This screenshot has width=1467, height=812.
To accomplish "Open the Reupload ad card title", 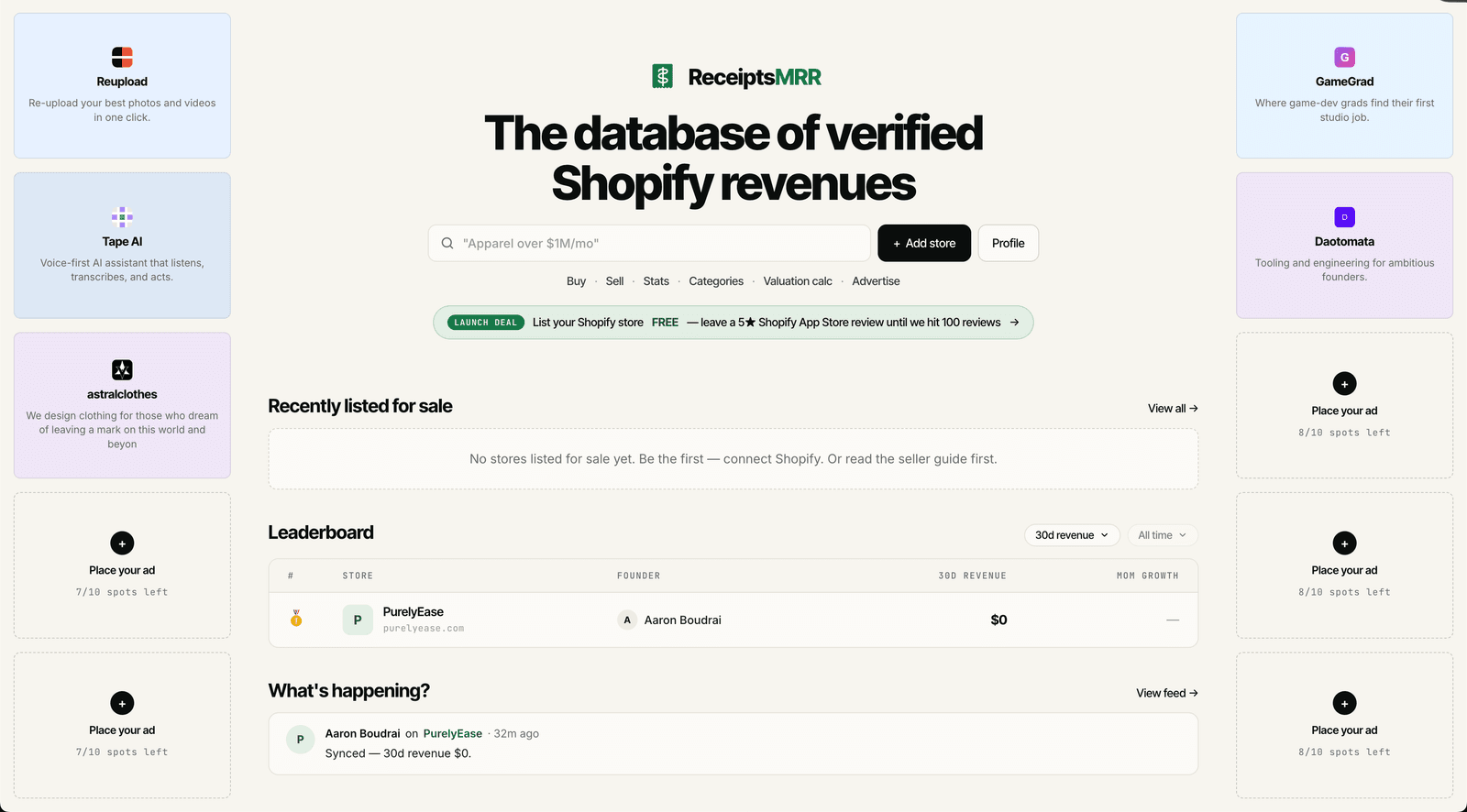I will tap(122, 82).
